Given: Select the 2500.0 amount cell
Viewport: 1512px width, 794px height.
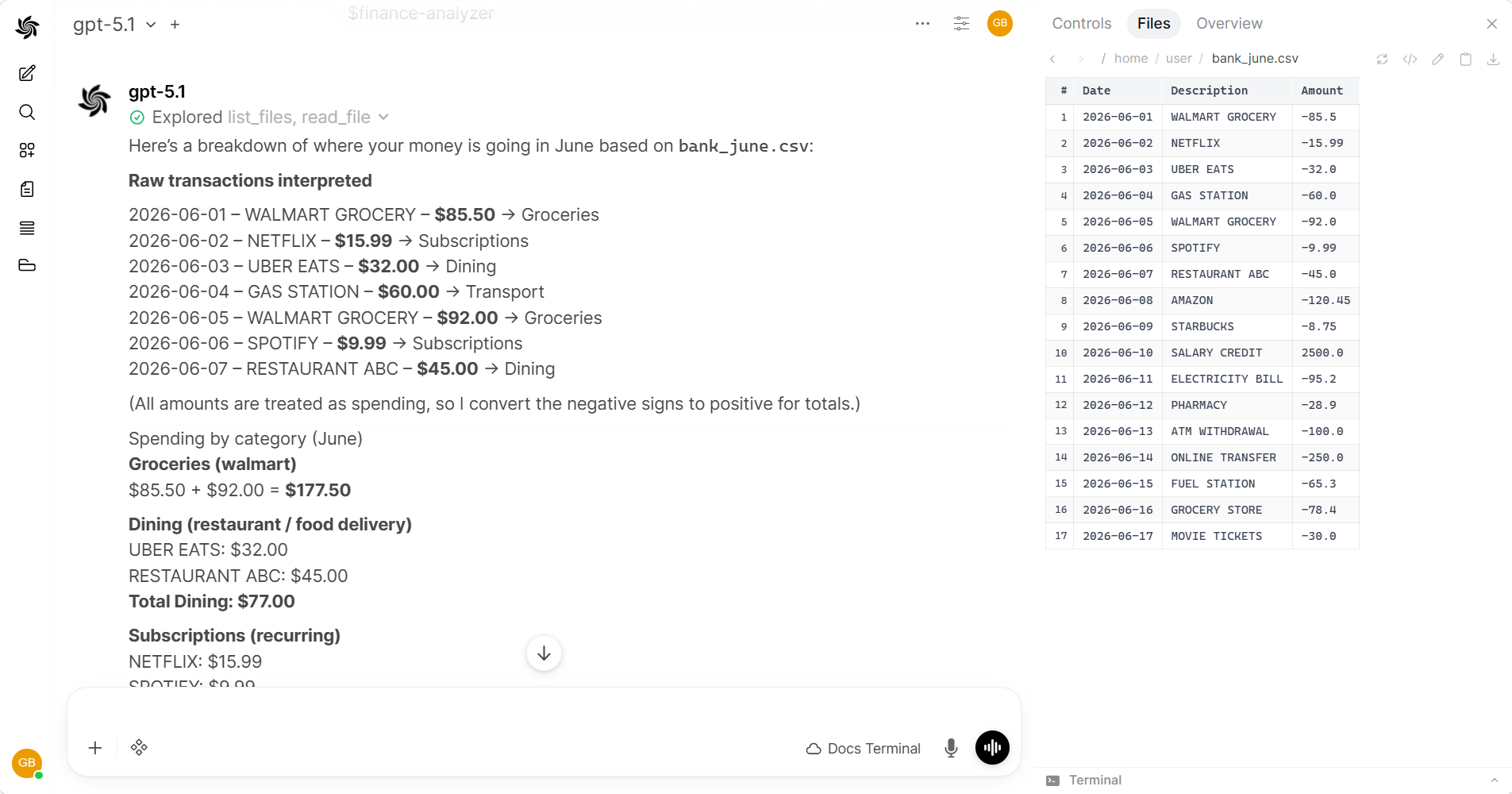Looking at the screenshot, I should [x=1325, y=353].
